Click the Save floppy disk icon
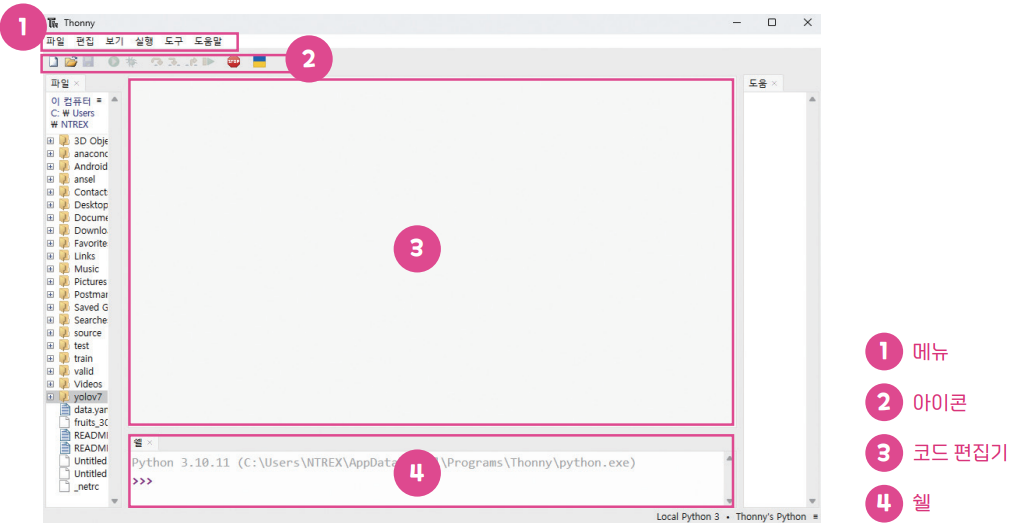Viewport: 1013px width, 528px height. click(x=89, y=62)
